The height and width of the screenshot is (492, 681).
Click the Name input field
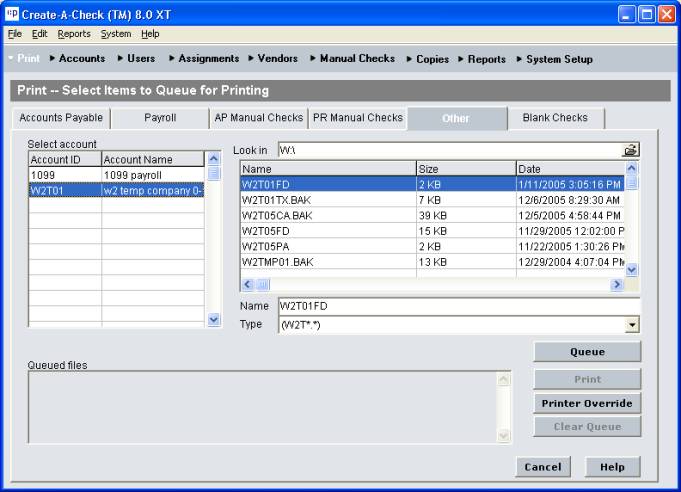459,306
